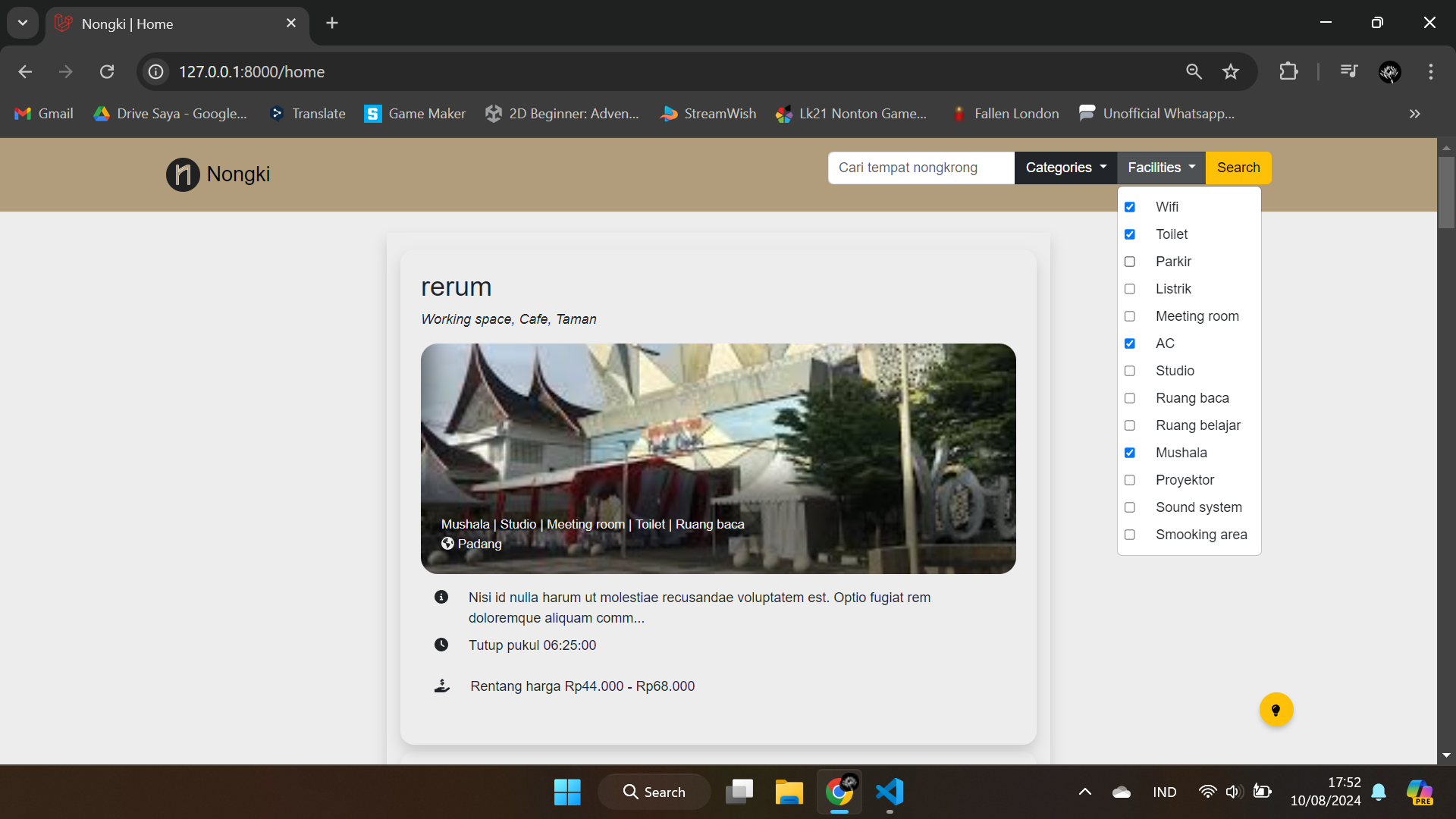1456x819 pixels.
Task: Collapse the Facilities dropdown
Action: (x=1161, y=168)
